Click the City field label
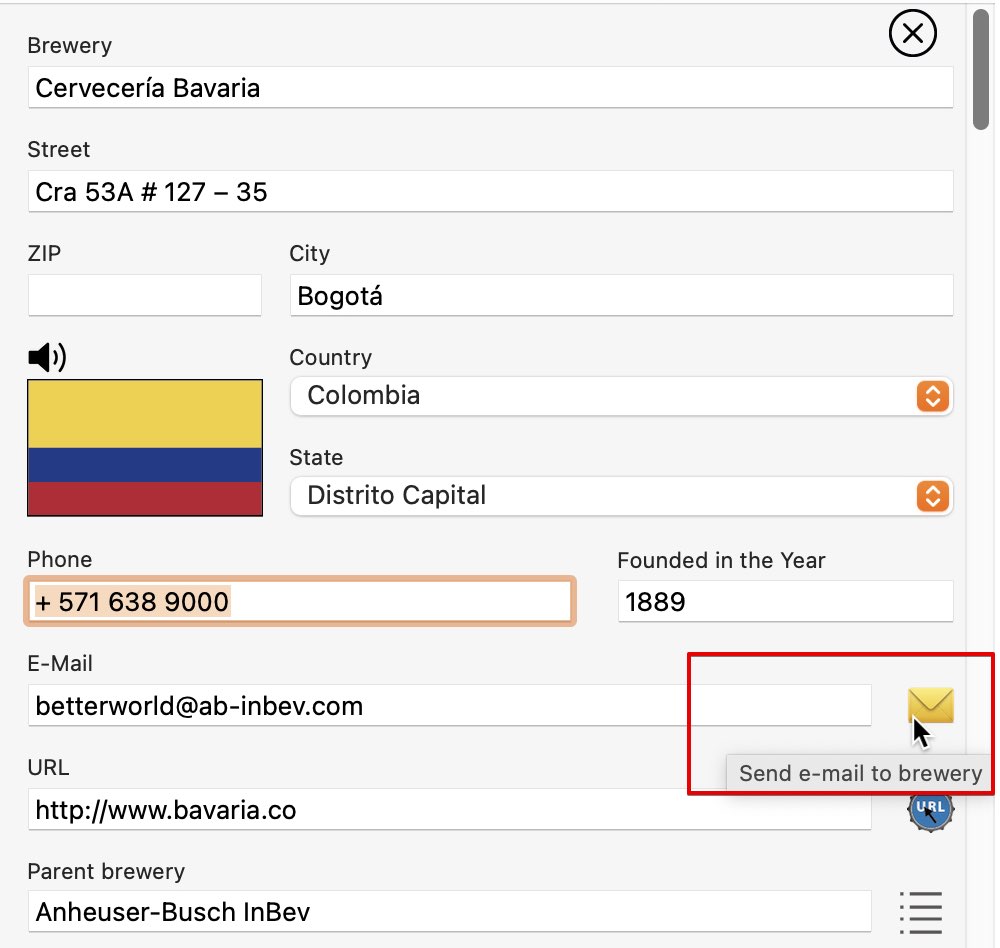The width and height of the screenshot is (1000, 948). click(309, 254)
